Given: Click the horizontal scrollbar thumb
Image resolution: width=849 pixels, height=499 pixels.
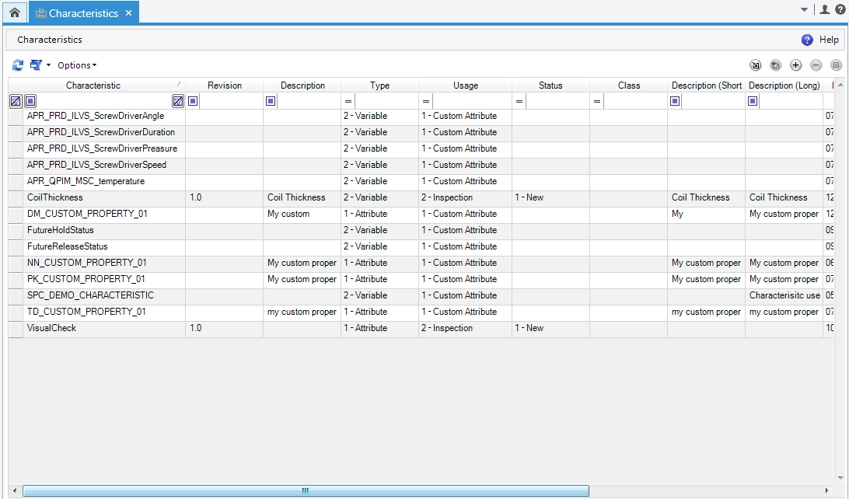Looking at the screenshot, I should [x=305, y=491].
